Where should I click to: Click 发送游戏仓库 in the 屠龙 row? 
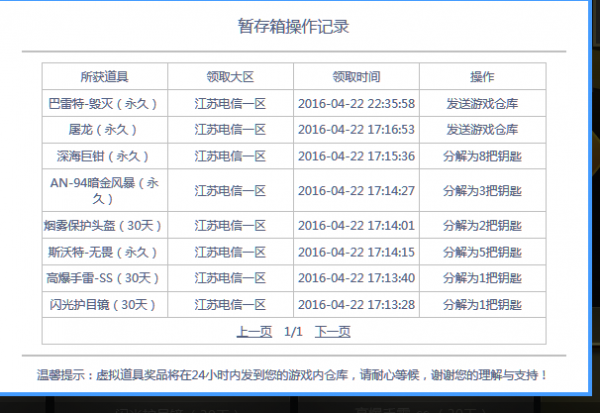pyautogui.click(x=482, y=130)
